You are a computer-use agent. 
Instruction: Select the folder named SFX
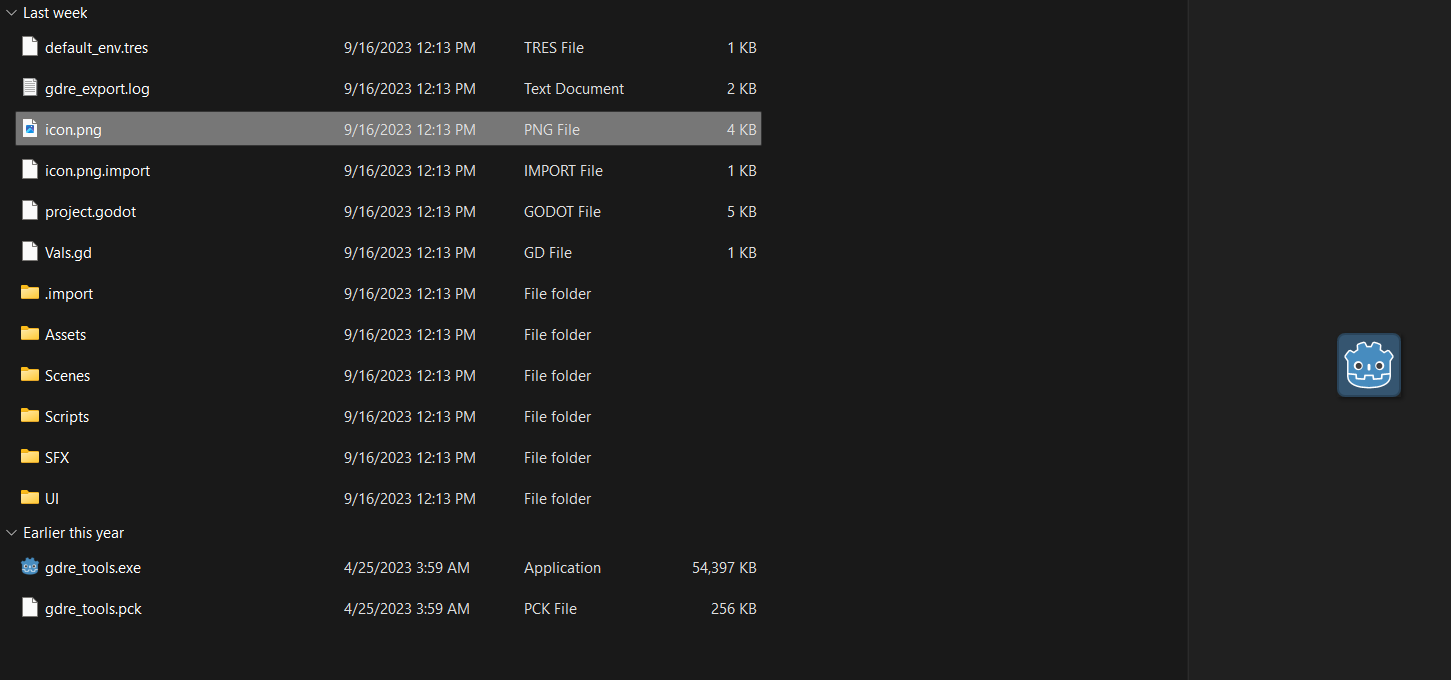point(57,458)
